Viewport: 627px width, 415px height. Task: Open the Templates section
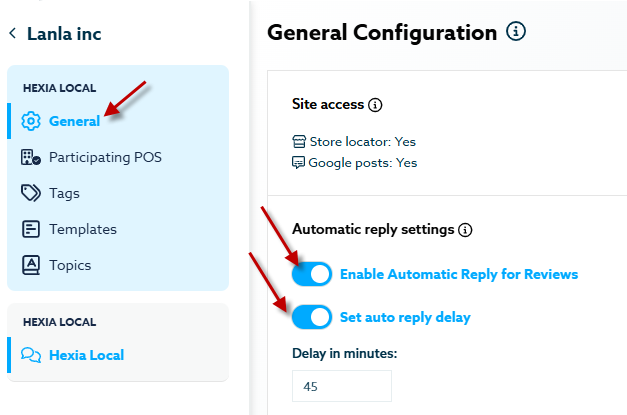82,229
